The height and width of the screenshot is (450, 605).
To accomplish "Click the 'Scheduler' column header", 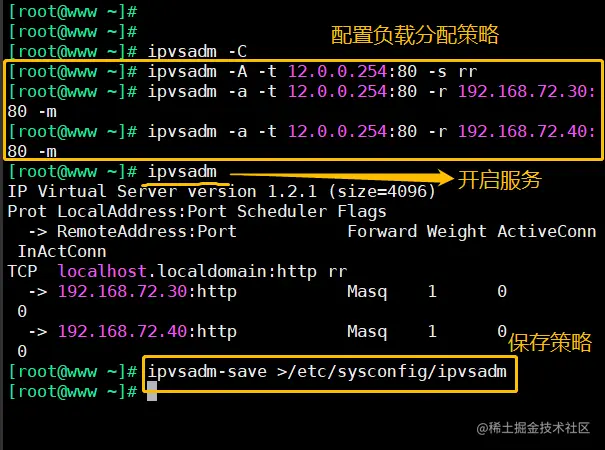I will tap(282, 211).
